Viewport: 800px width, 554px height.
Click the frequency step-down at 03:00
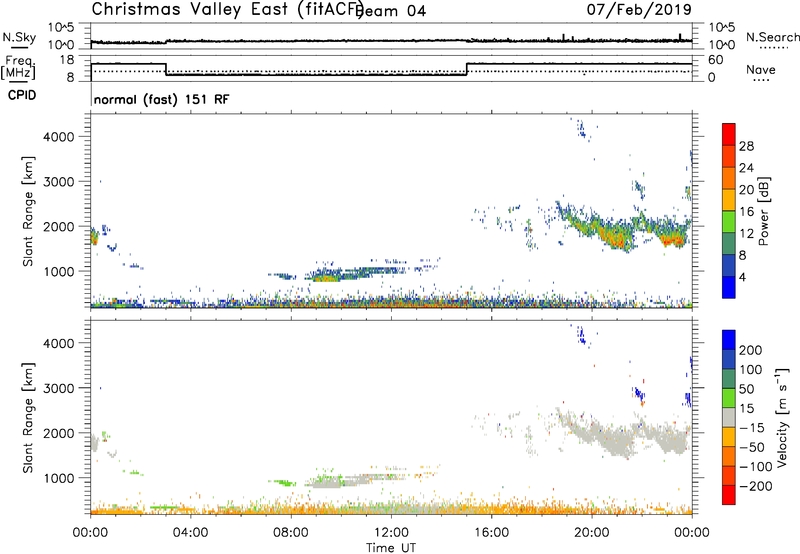166,69
